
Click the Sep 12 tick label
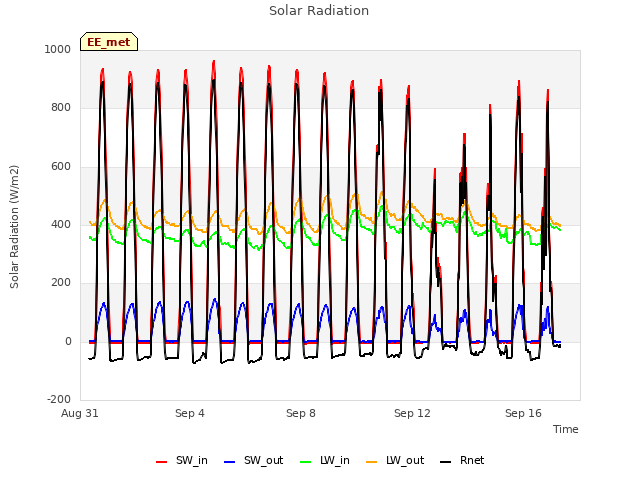412,413
